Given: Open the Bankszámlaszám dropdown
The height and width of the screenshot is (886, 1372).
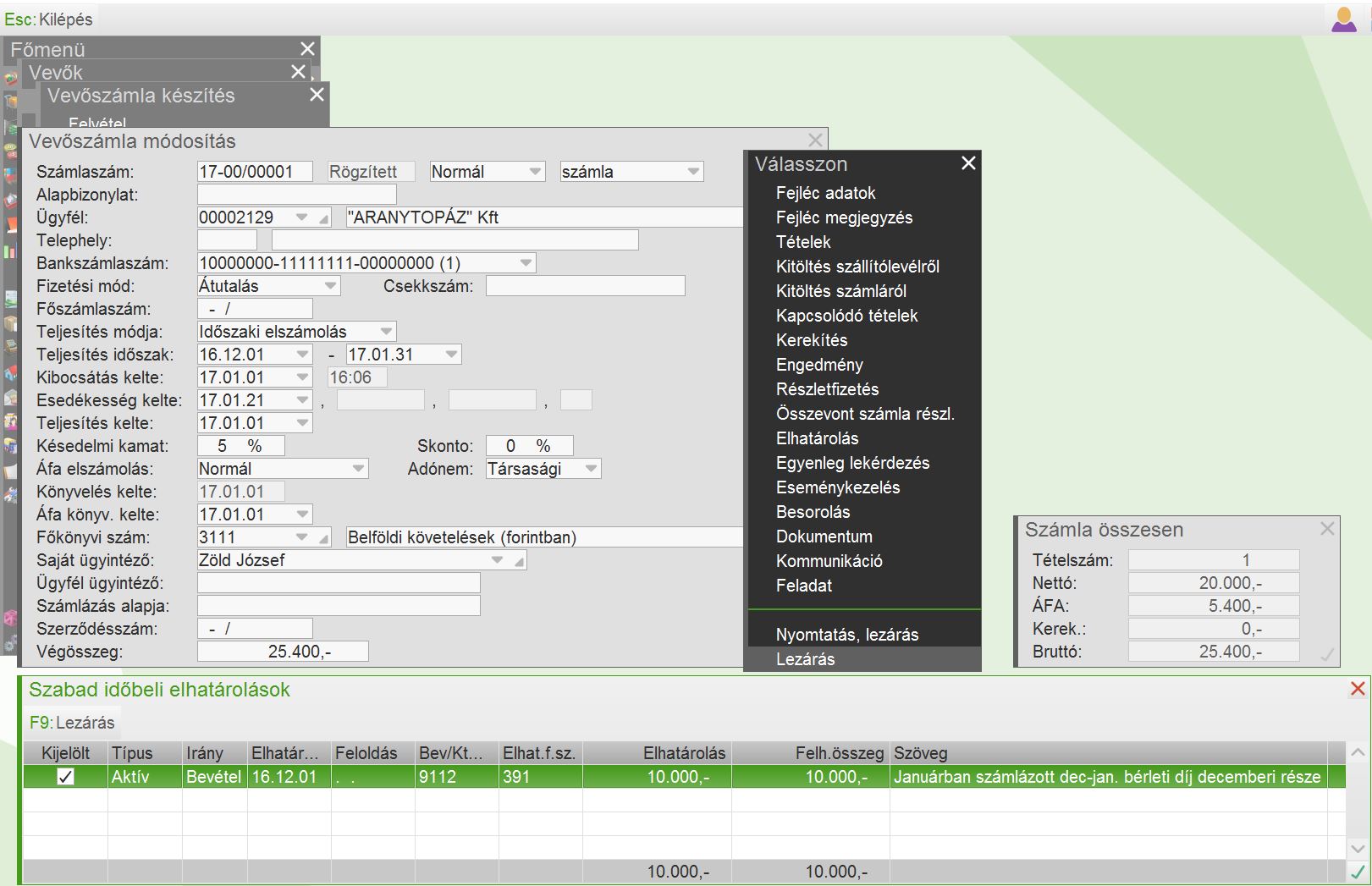Looking at the screenshot, I should pyautogui.click(x=526, y=263).
